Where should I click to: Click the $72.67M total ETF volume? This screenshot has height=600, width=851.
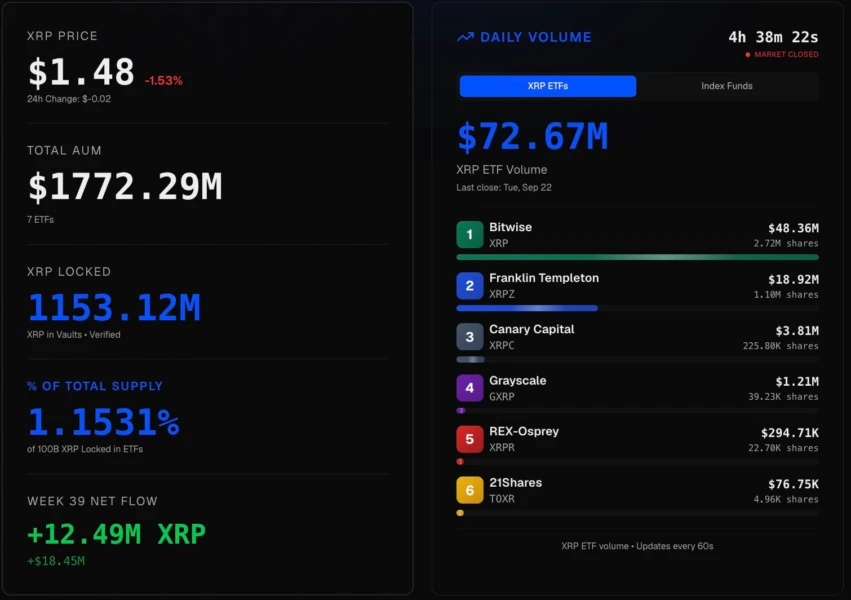(x=532, y=136)
